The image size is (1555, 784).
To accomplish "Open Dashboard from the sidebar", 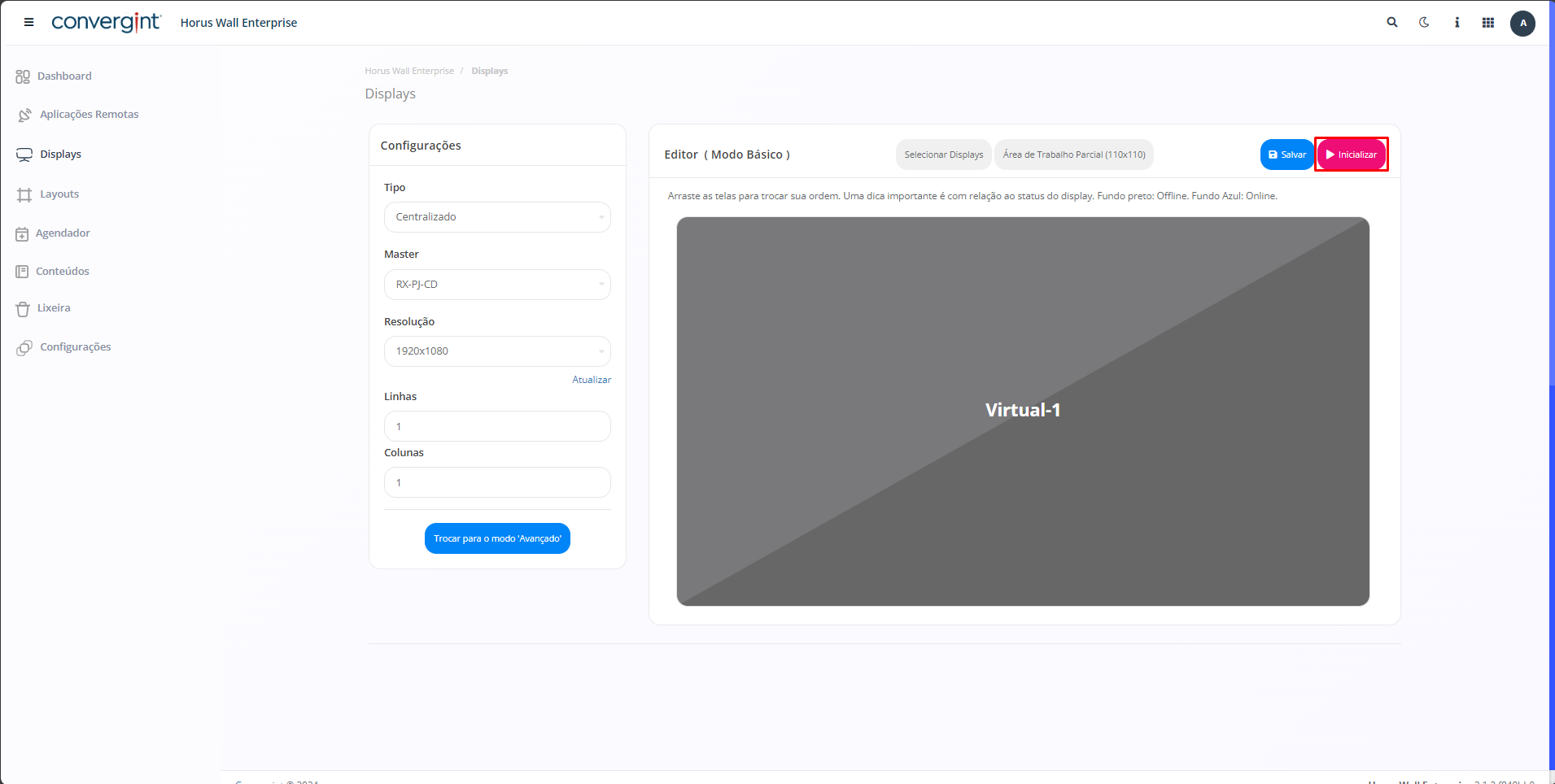I will 64,76.
